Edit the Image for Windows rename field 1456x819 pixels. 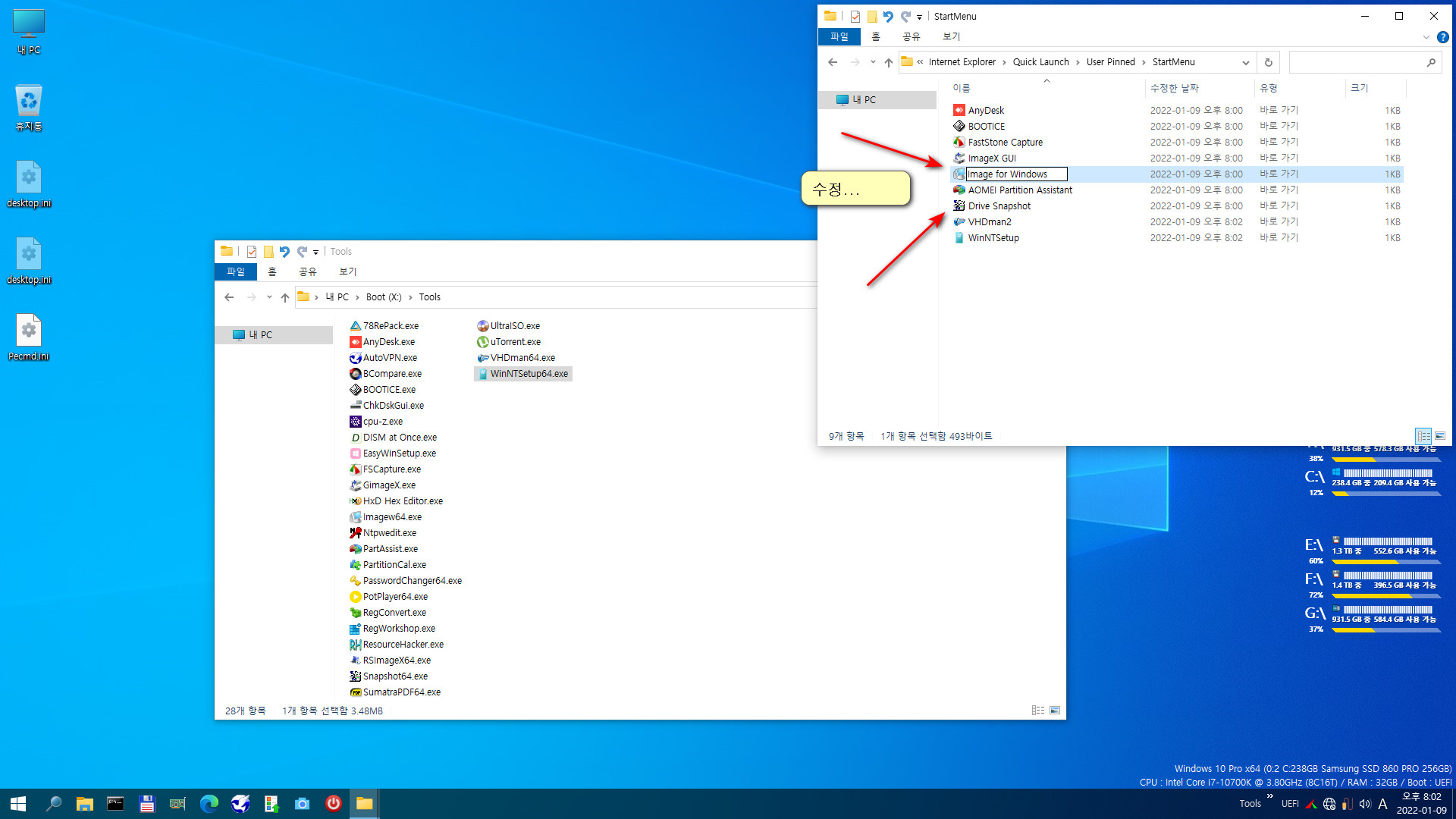1016,174
